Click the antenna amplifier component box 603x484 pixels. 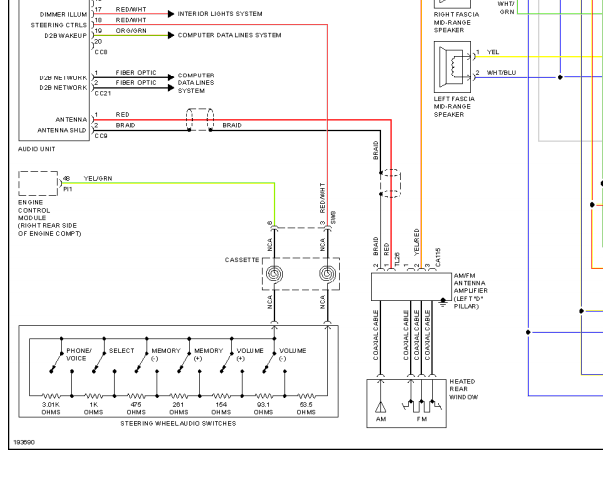tap(411, 287)
